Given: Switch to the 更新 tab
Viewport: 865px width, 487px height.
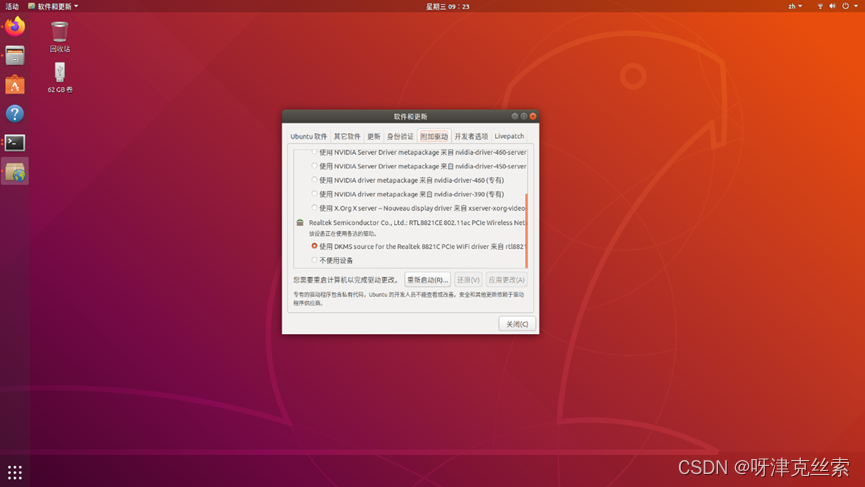Looking at the screenshot, I should click(x=374, y=136).
